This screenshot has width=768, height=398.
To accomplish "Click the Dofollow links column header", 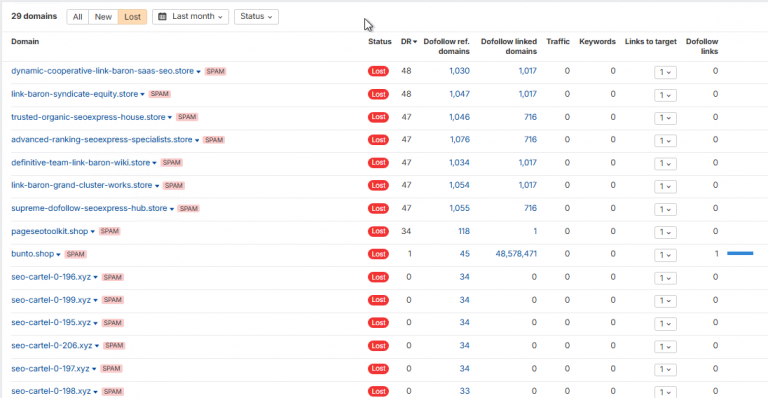I will pyautogui.click(x=702, y=47).
